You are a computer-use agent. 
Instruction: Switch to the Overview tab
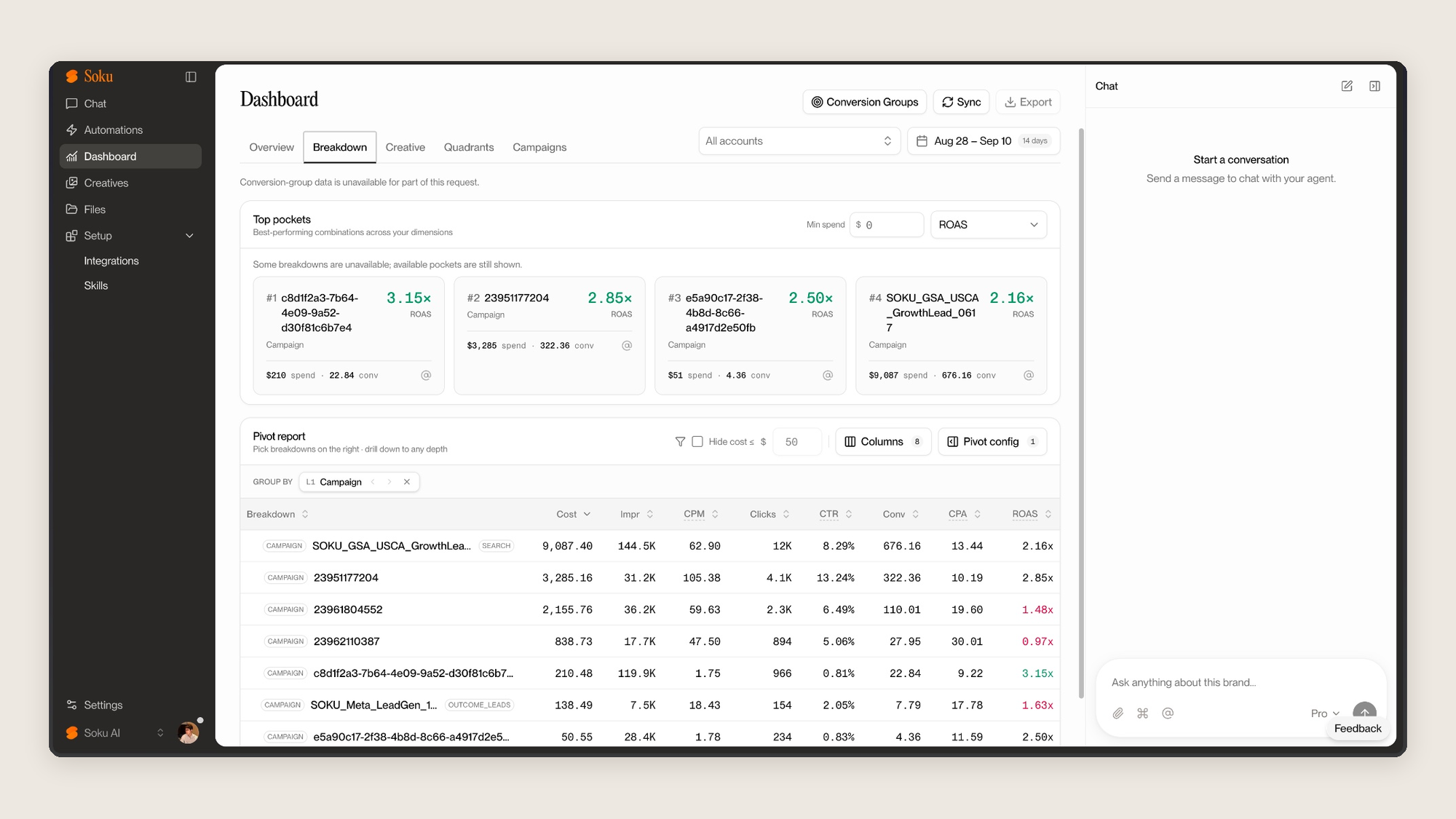pos(272,147)
